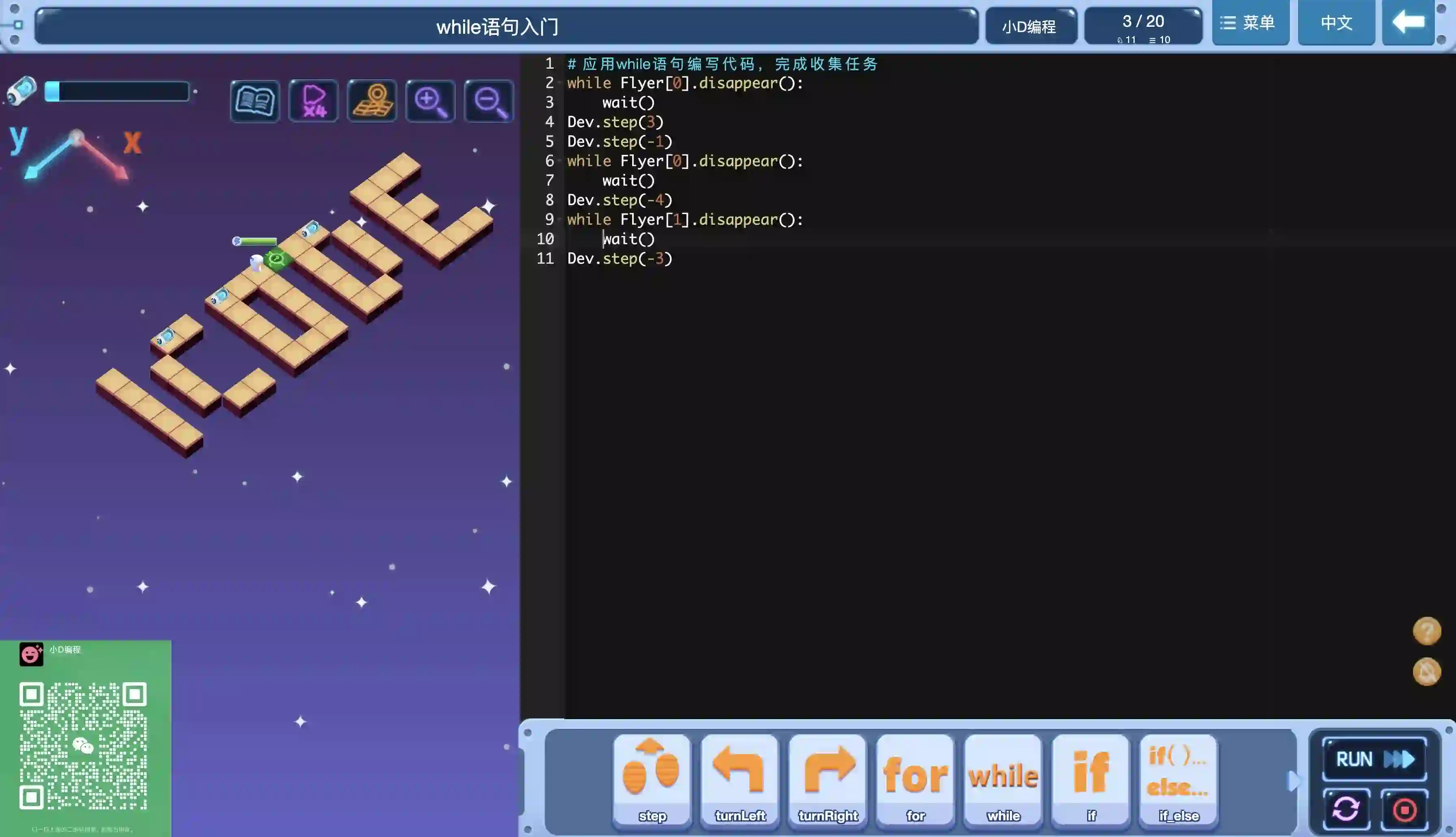Open the guide book icon
Screen dimensions: 1456x837
[255, 101]
